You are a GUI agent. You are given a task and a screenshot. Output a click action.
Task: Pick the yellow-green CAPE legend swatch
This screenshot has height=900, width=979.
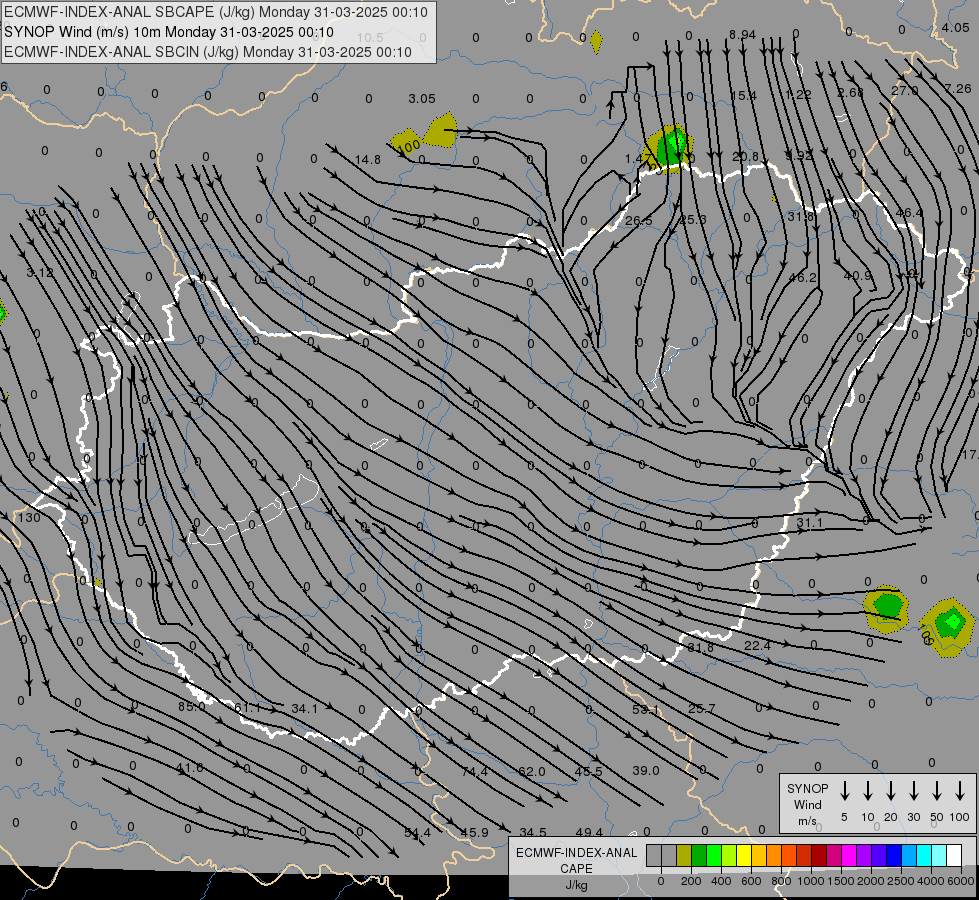[x=729, y=856]
